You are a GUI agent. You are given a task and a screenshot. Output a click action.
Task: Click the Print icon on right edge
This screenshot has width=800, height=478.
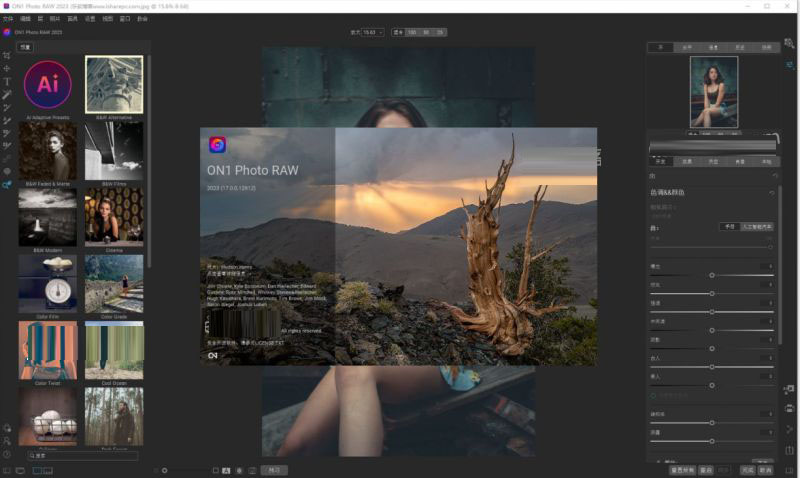[789, 409]
